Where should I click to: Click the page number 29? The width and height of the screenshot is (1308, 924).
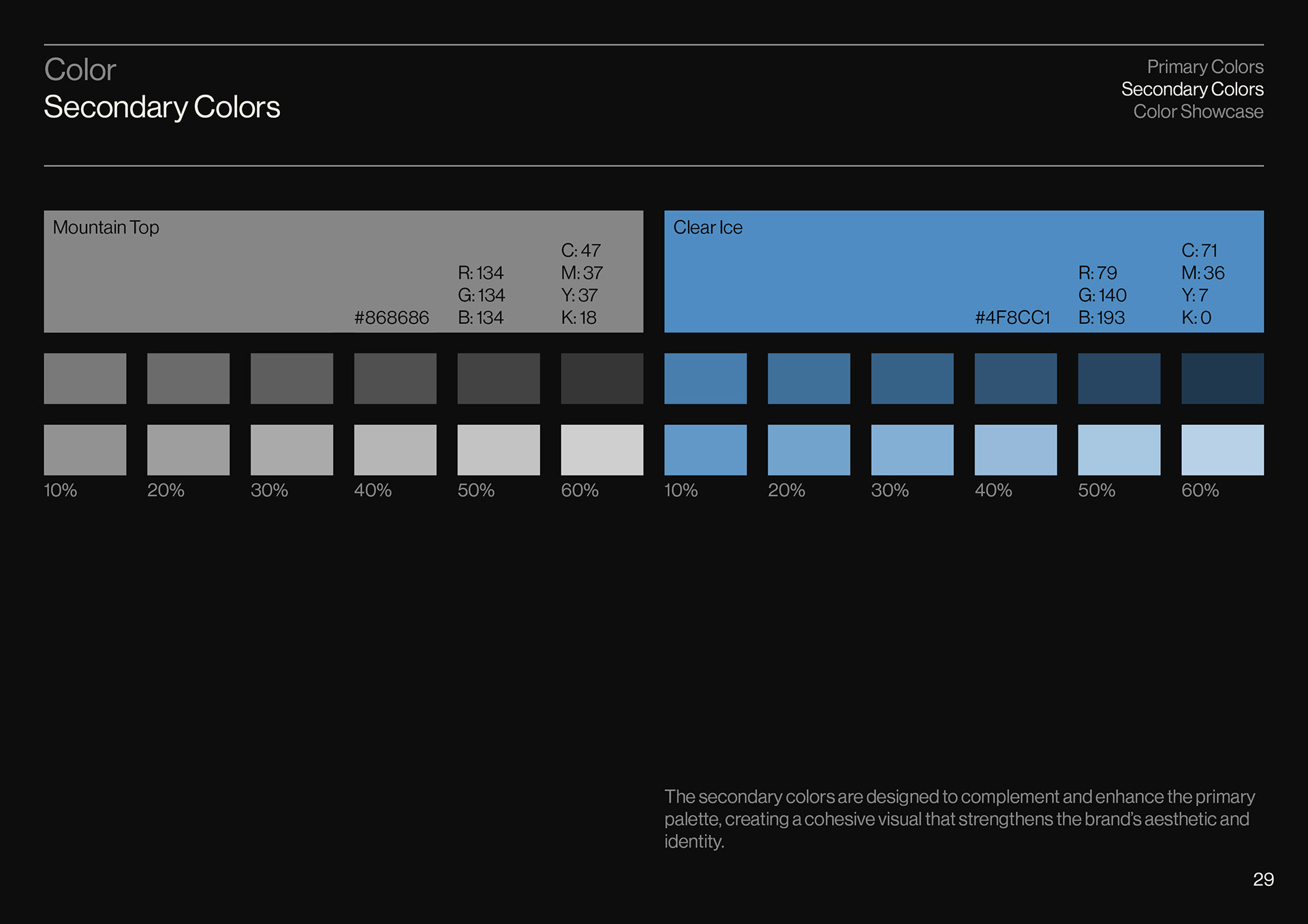tap(1263, 879)
